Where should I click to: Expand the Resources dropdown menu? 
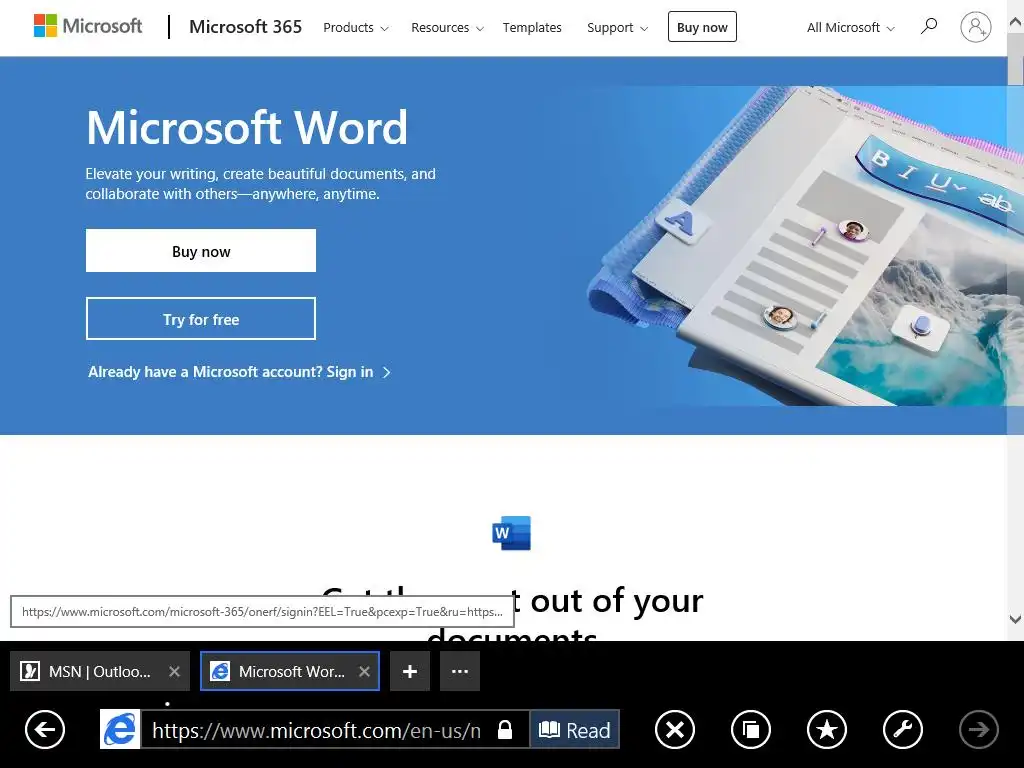pyautogui.click(x=447, y=27)
